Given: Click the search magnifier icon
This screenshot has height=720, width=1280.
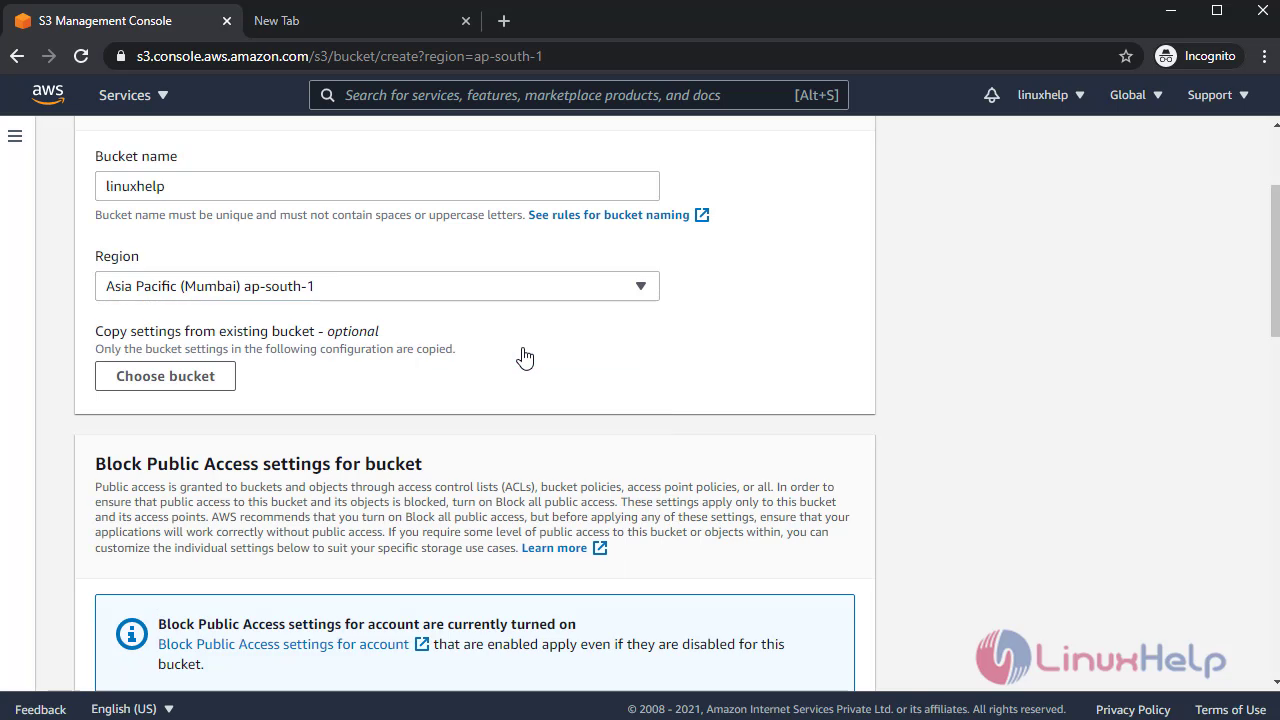Looking at the screenshot, I should click(327, 95).
